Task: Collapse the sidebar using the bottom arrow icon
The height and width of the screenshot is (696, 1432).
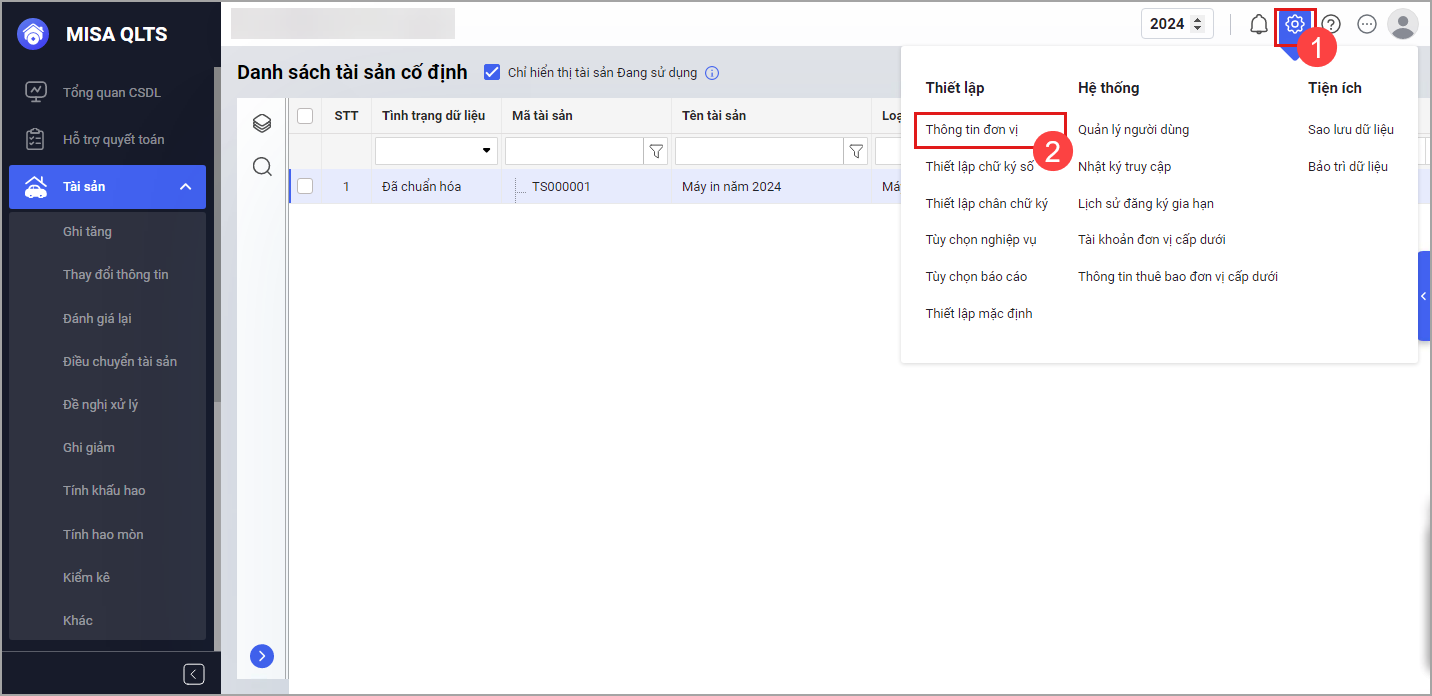Action: [194, 674]
